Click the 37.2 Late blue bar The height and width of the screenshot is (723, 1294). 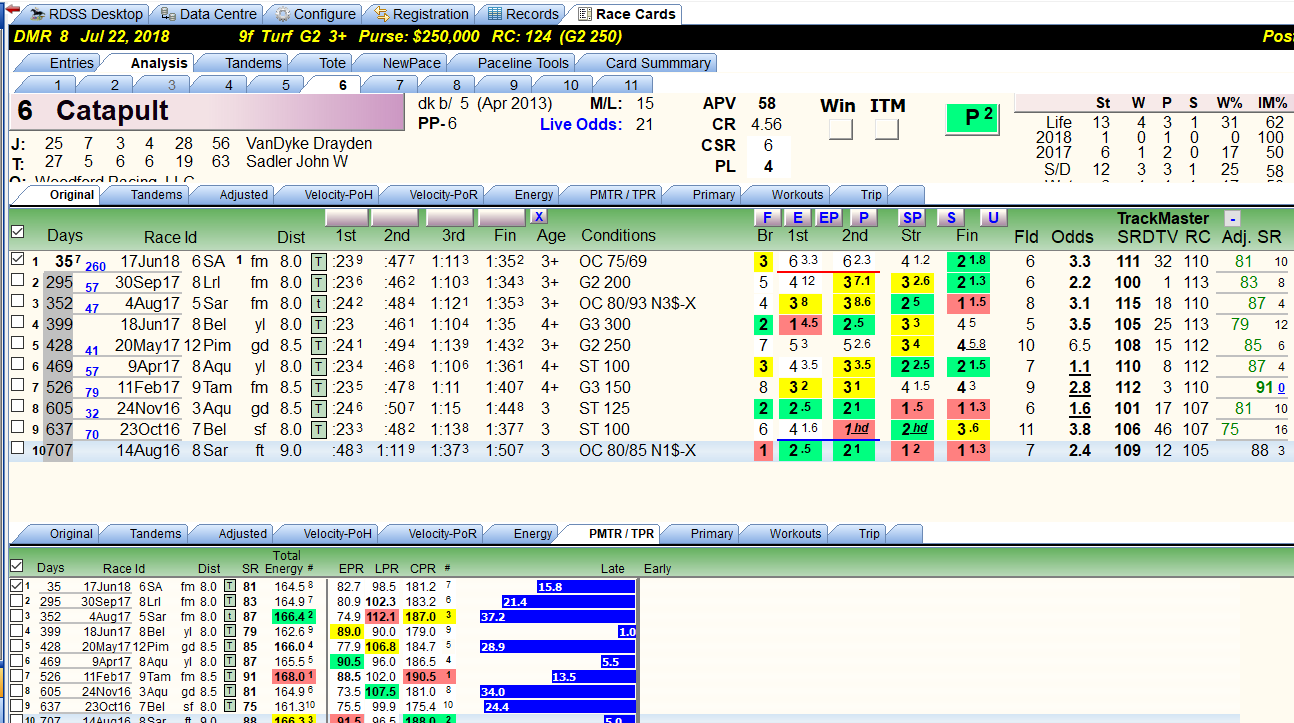(x=558, y=617)
